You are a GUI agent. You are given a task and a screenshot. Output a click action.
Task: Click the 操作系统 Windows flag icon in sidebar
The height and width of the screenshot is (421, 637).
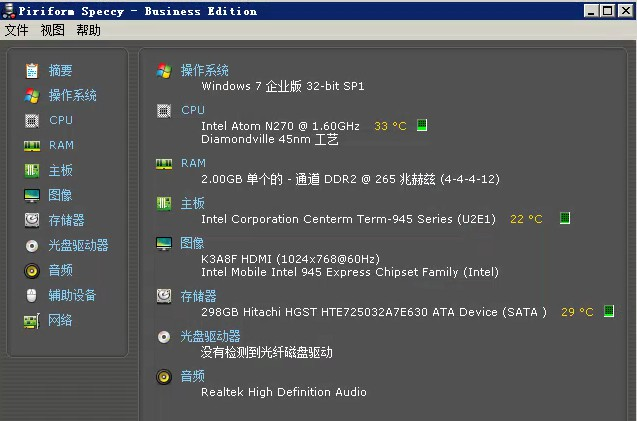(32, 96)
